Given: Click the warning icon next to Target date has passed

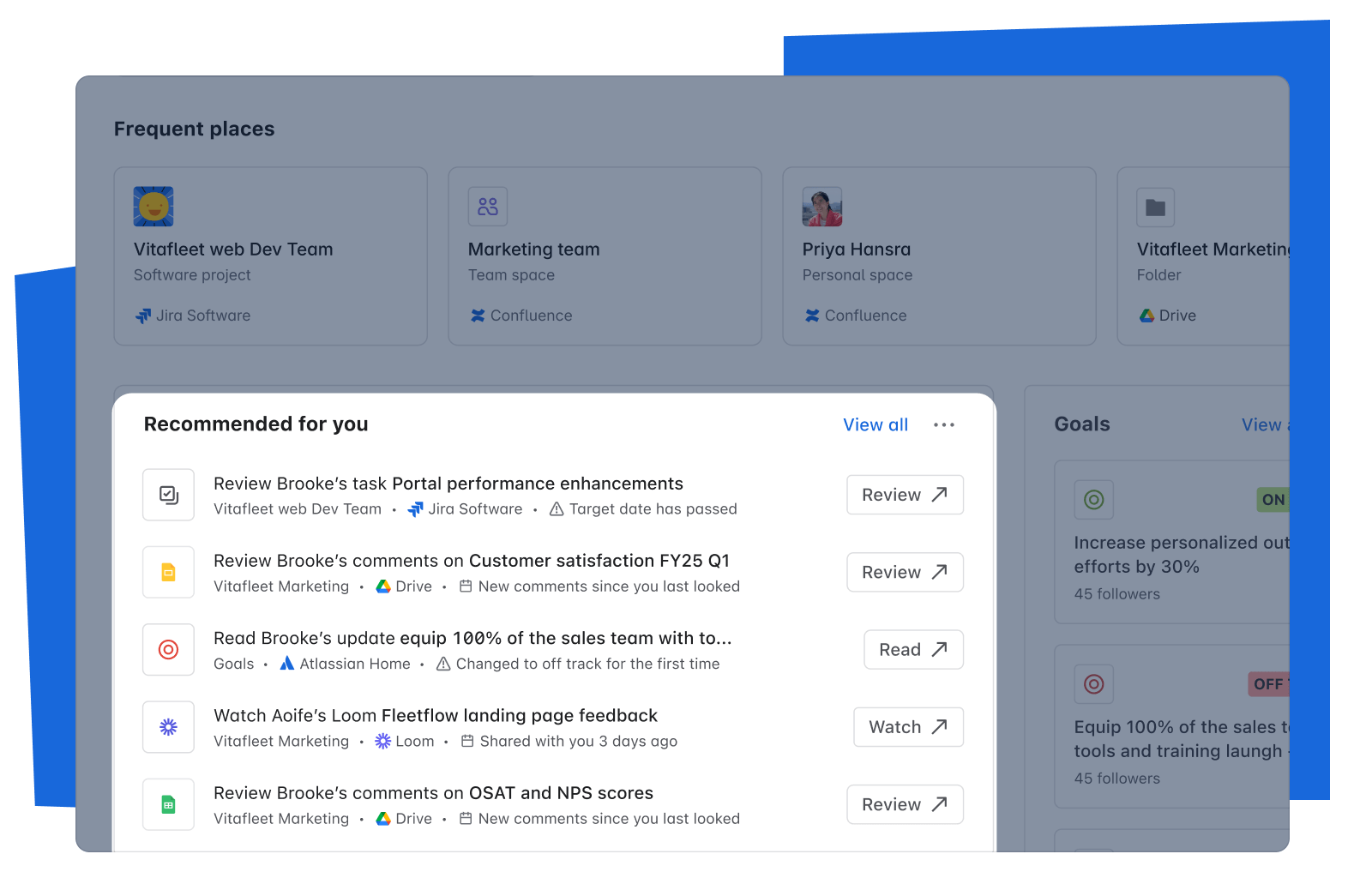Looking at the screenshot, I should tap(557, 508).
